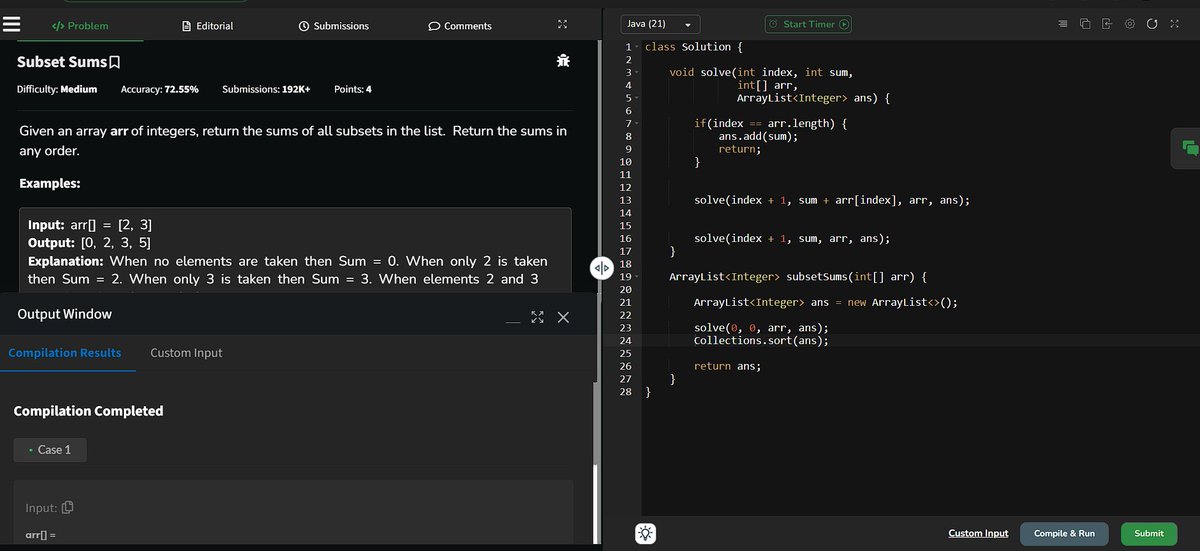Format code with the lines icon
Viewport: 1200px width, 551px height.
click(1062, 24)
